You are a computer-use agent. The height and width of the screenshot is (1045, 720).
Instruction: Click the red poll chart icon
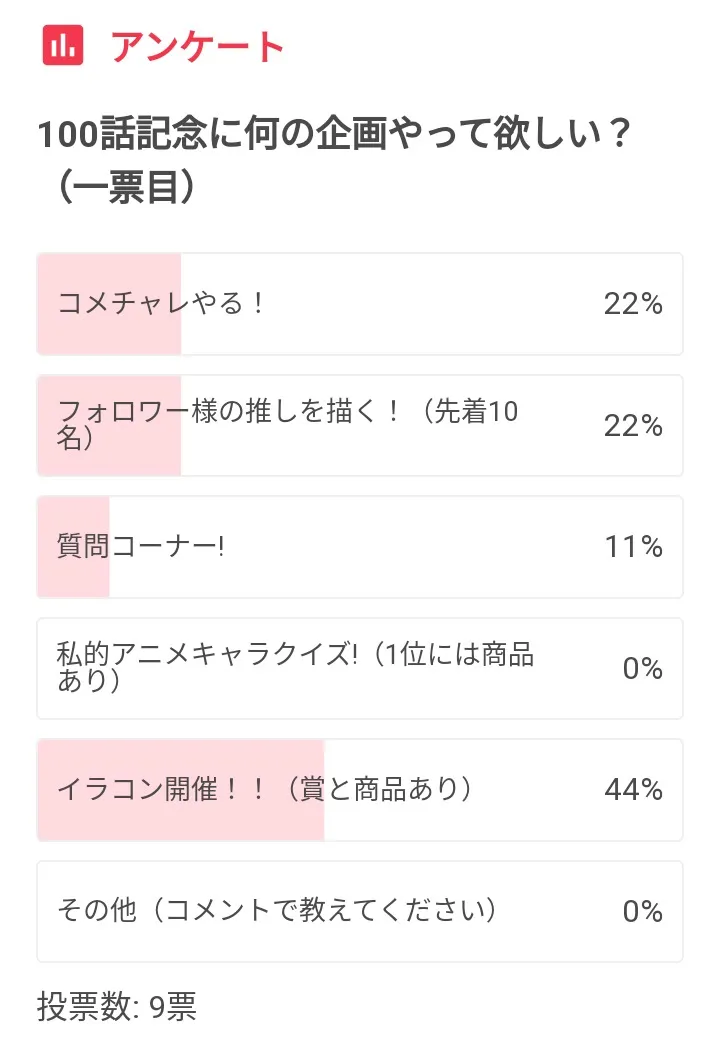(x=62, y=45)
